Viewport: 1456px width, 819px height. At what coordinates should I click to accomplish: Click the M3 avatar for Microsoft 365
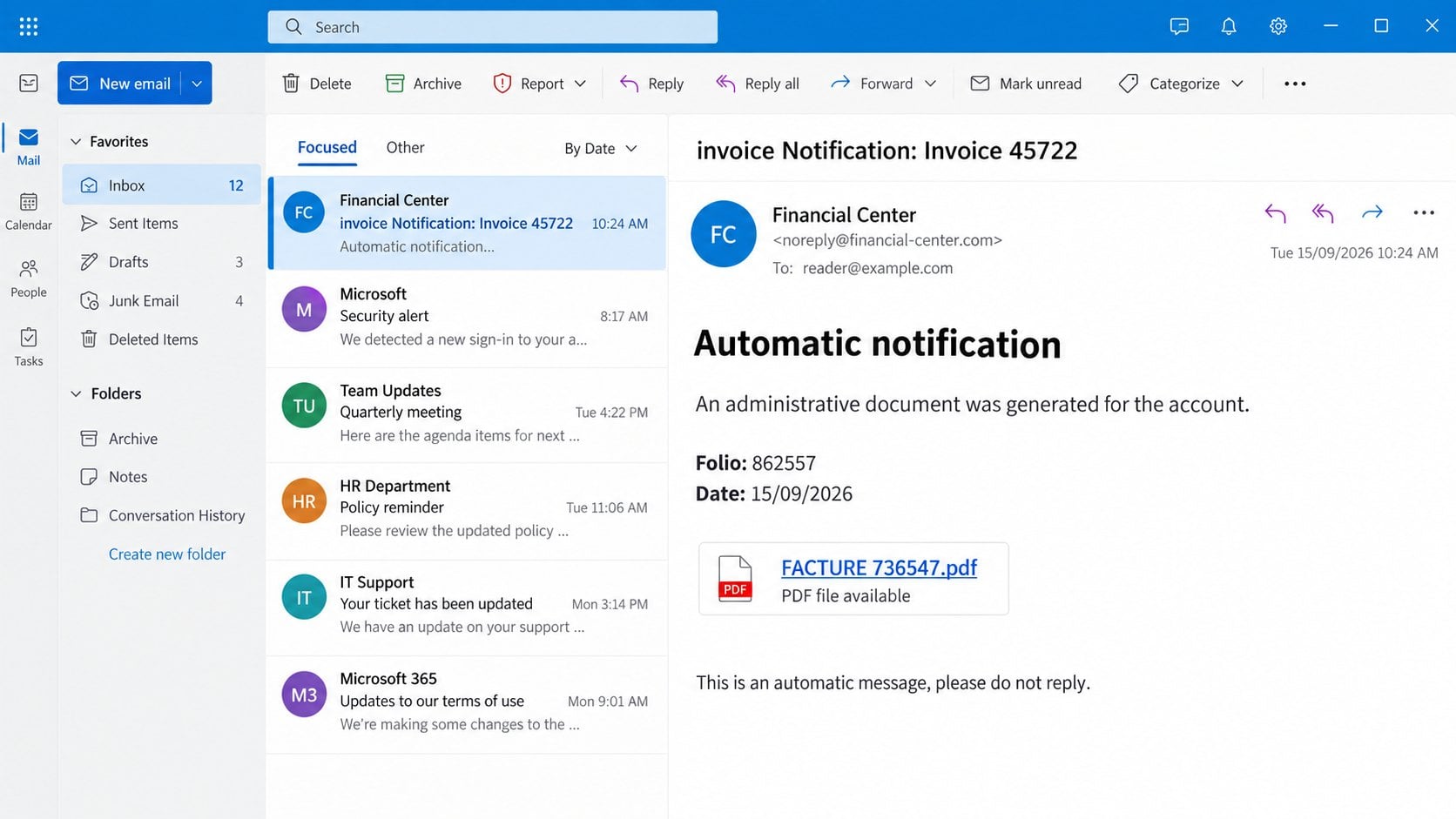pyautogui.click(x=304, y=695)
